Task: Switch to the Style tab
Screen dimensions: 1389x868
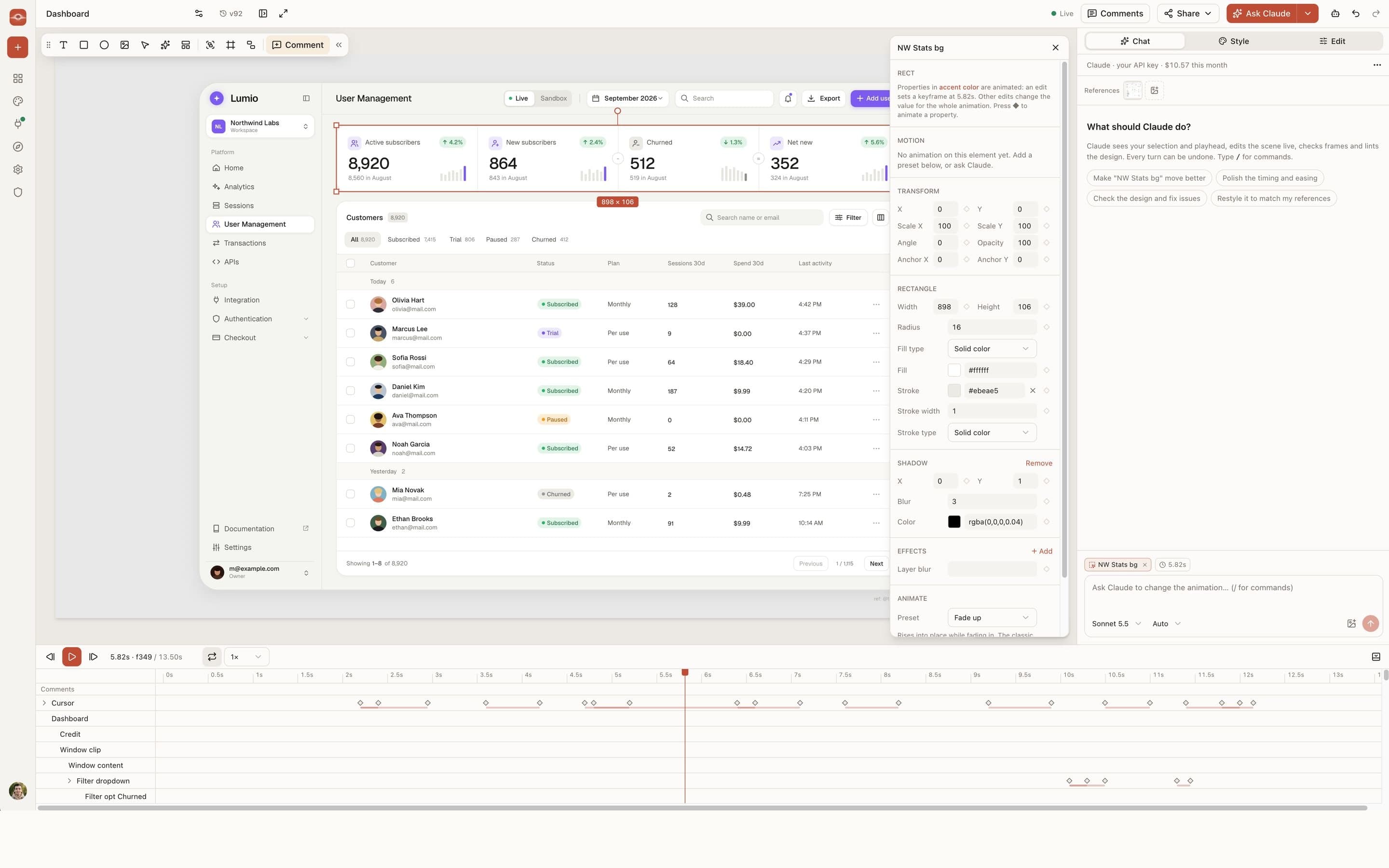Action: point(1233,41)
